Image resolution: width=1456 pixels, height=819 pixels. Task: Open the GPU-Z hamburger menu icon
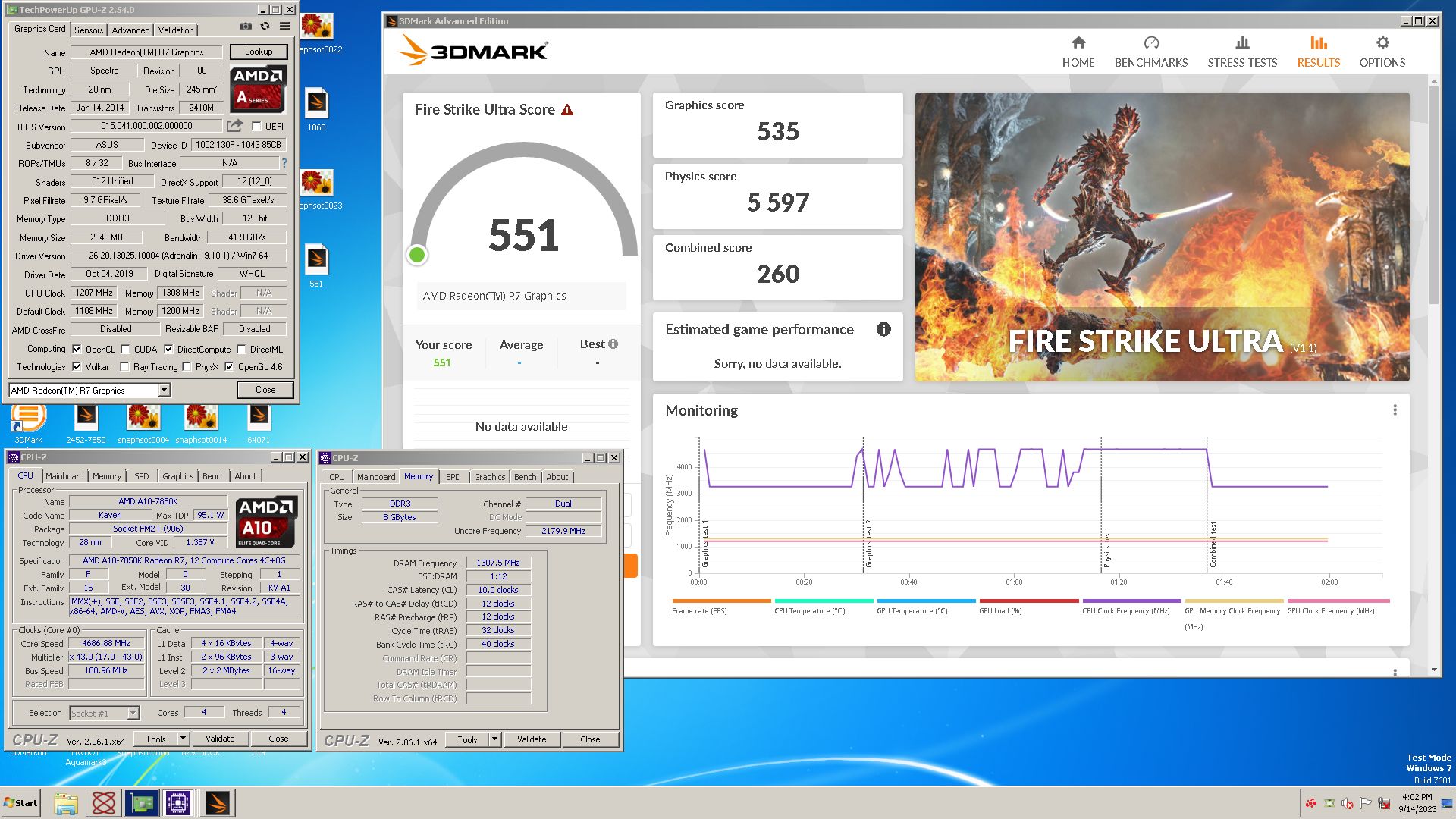(284, 26)
